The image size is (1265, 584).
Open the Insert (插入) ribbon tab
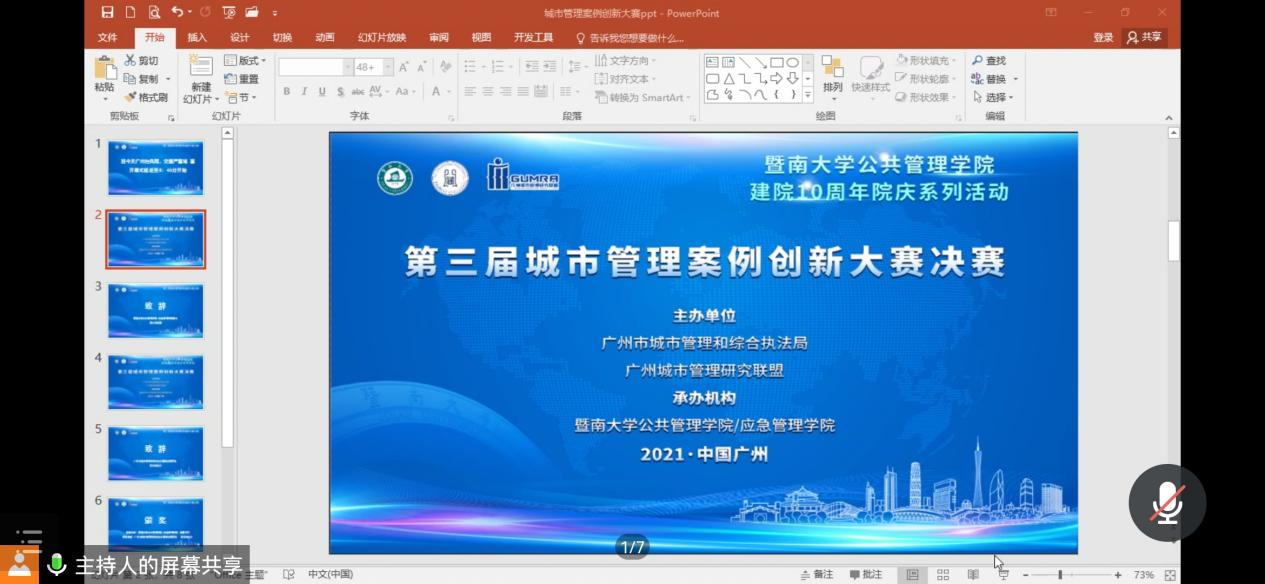click(197, 38)
